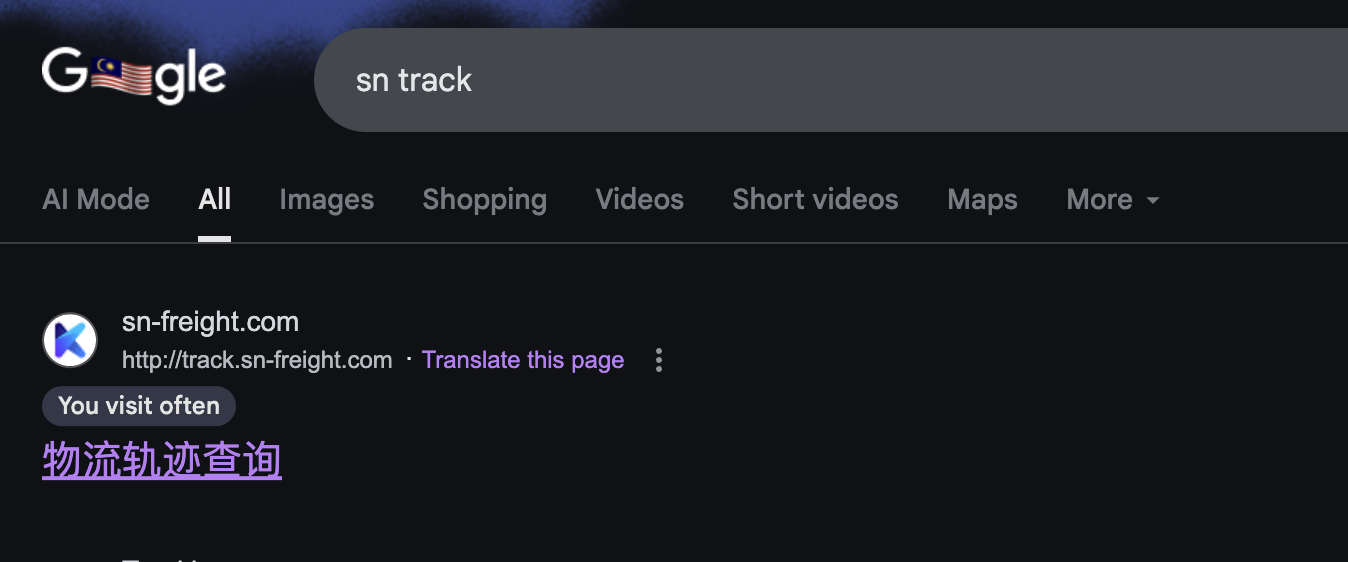Open the Maps tab
The height and width of the screenshot is (562, 1348).
click(x=983, y=200)
